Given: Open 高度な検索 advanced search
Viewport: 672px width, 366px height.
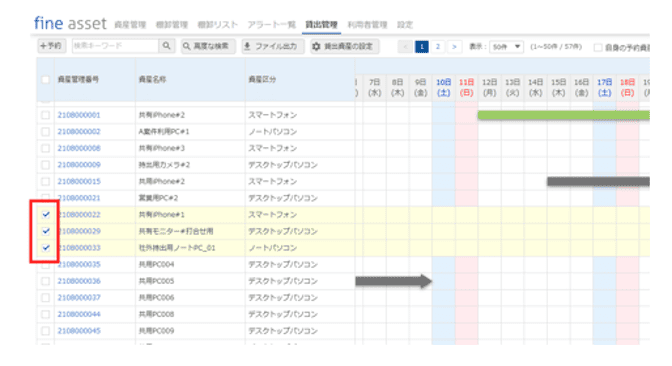Looking at the screenshot, I should (x=208, y=46).
